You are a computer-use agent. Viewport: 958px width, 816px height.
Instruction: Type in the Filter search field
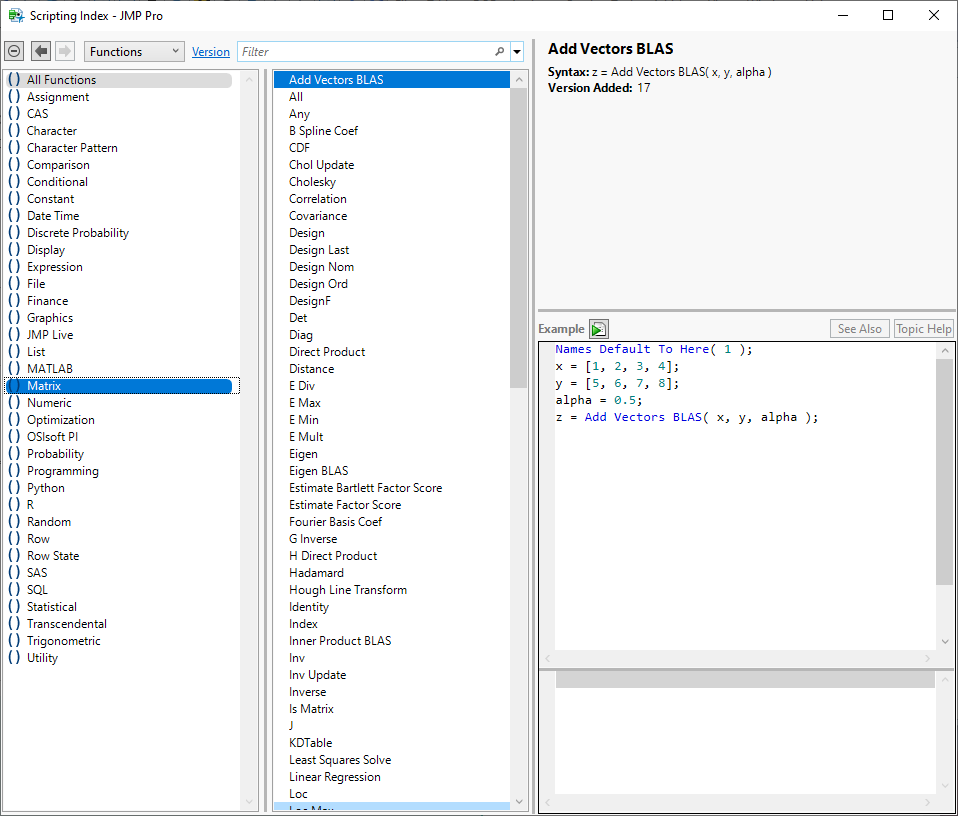[x=365, y=52]
